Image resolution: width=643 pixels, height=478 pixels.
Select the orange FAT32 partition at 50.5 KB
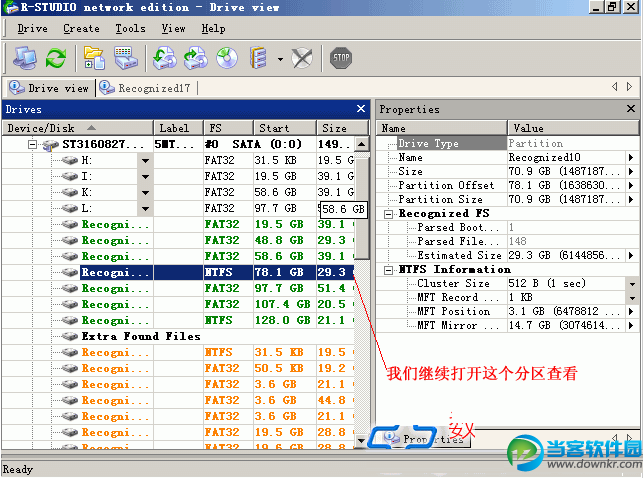(x=178, y=369)
